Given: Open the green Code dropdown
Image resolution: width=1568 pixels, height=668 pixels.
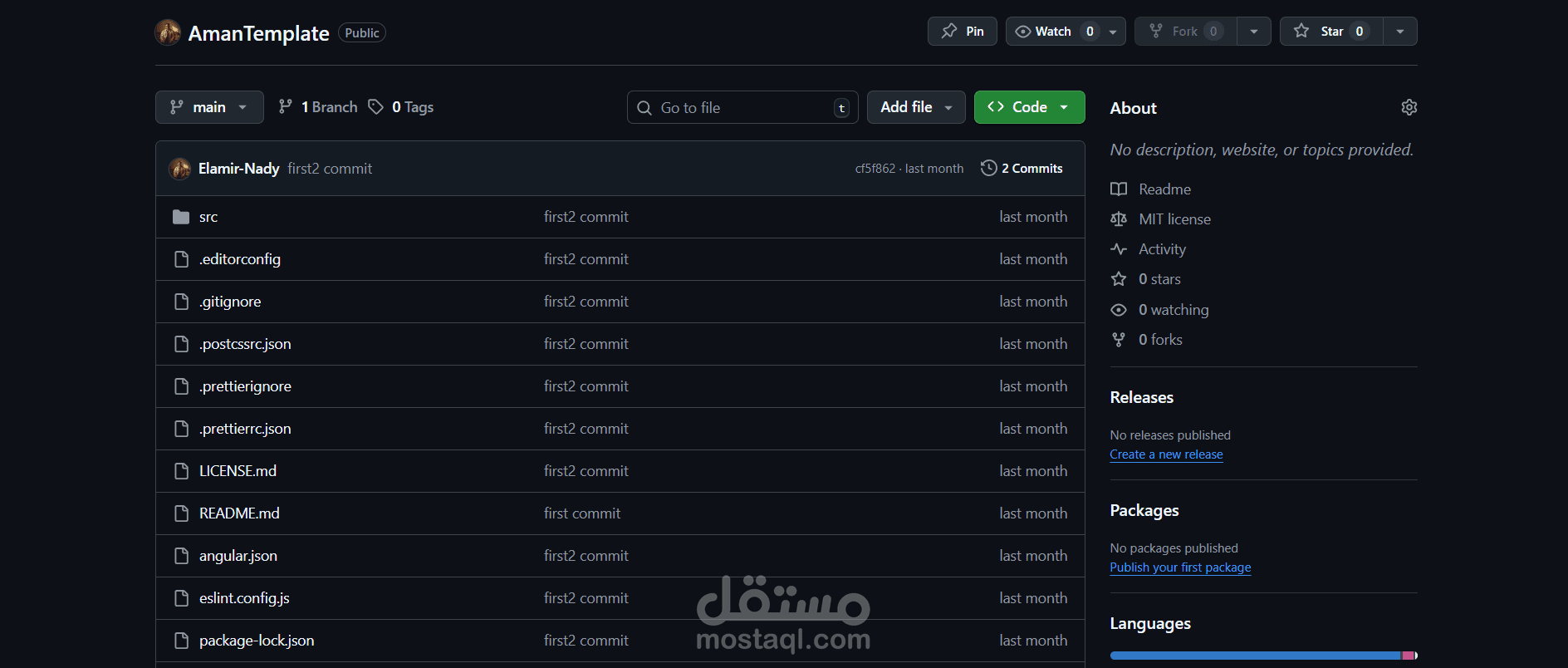Looking at the screenshot, I should [x=1029, y=107].
